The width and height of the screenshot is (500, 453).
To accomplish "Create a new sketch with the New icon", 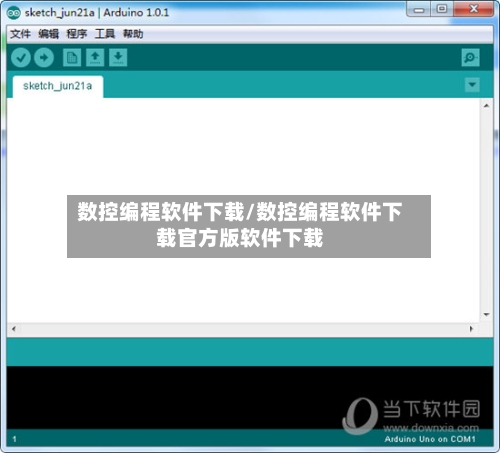I will (72, 58).
